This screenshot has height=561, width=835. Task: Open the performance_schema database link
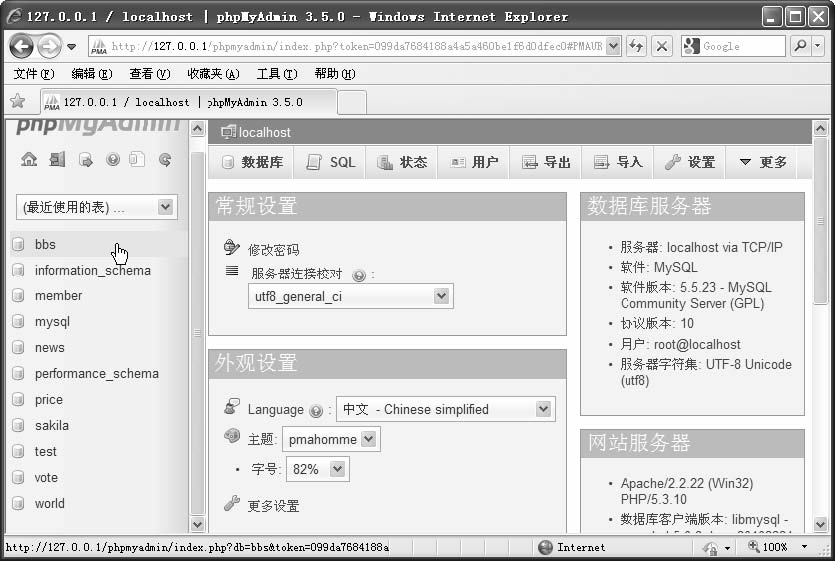(96, 374)
